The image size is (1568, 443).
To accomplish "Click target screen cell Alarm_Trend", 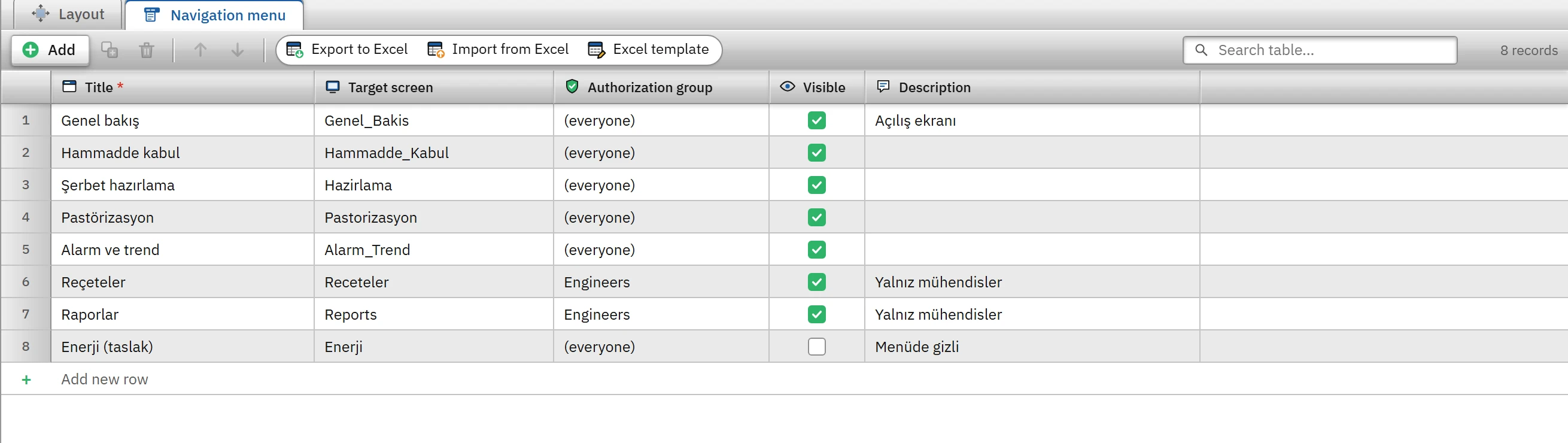I will (434, 250).
